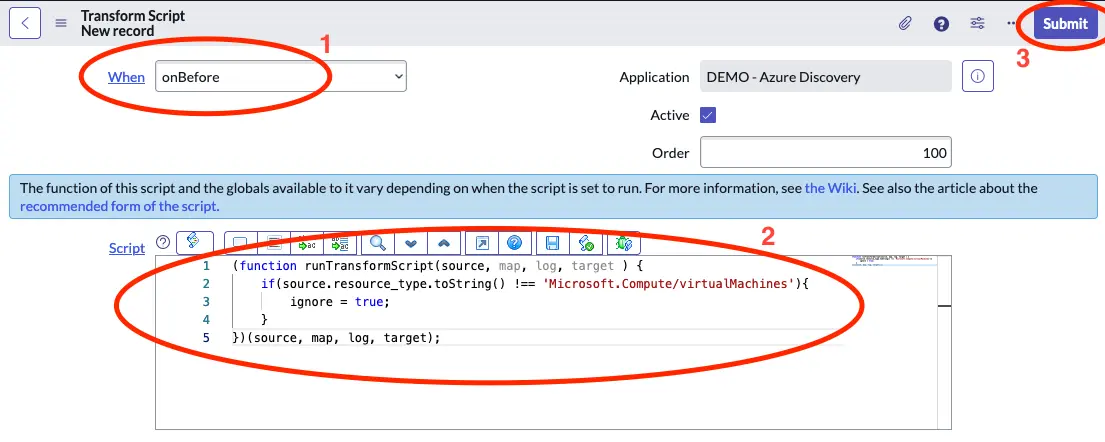Open the form context hamburger menu
The image size is (1105, 442).
pyautogui.click(x=61, y=23)
